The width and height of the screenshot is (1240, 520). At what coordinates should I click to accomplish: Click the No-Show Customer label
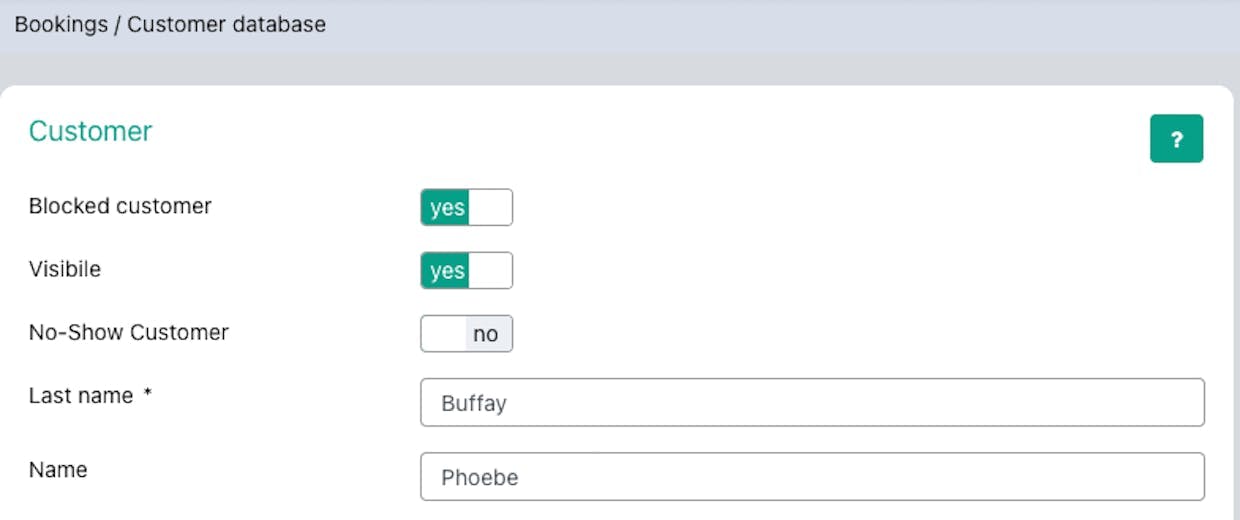coord(129,332)
